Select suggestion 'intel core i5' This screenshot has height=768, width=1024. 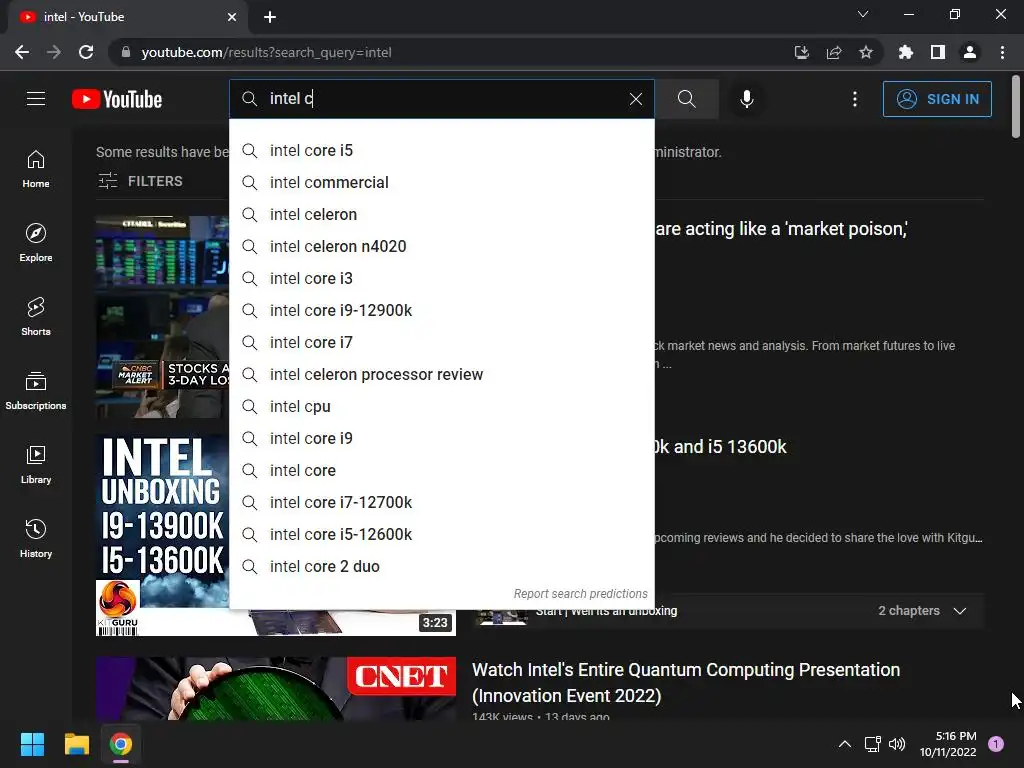tap(441, 150)
